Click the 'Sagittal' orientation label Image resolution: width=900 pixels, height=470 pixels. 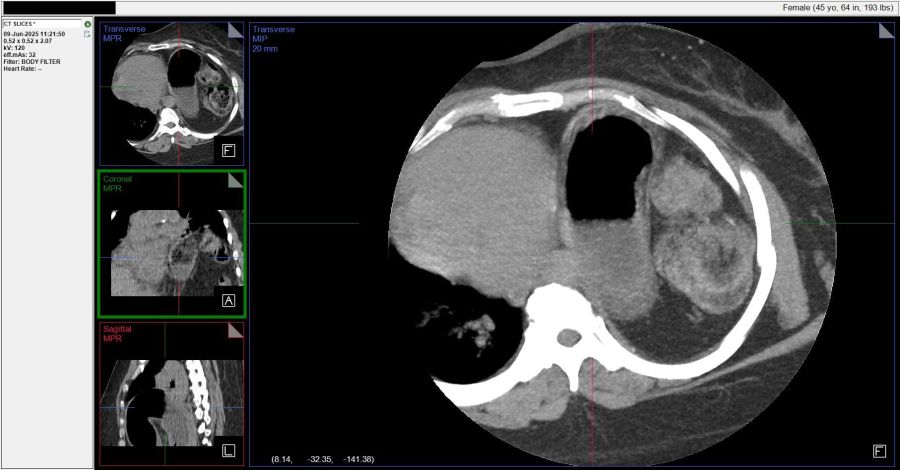point(117,329)
